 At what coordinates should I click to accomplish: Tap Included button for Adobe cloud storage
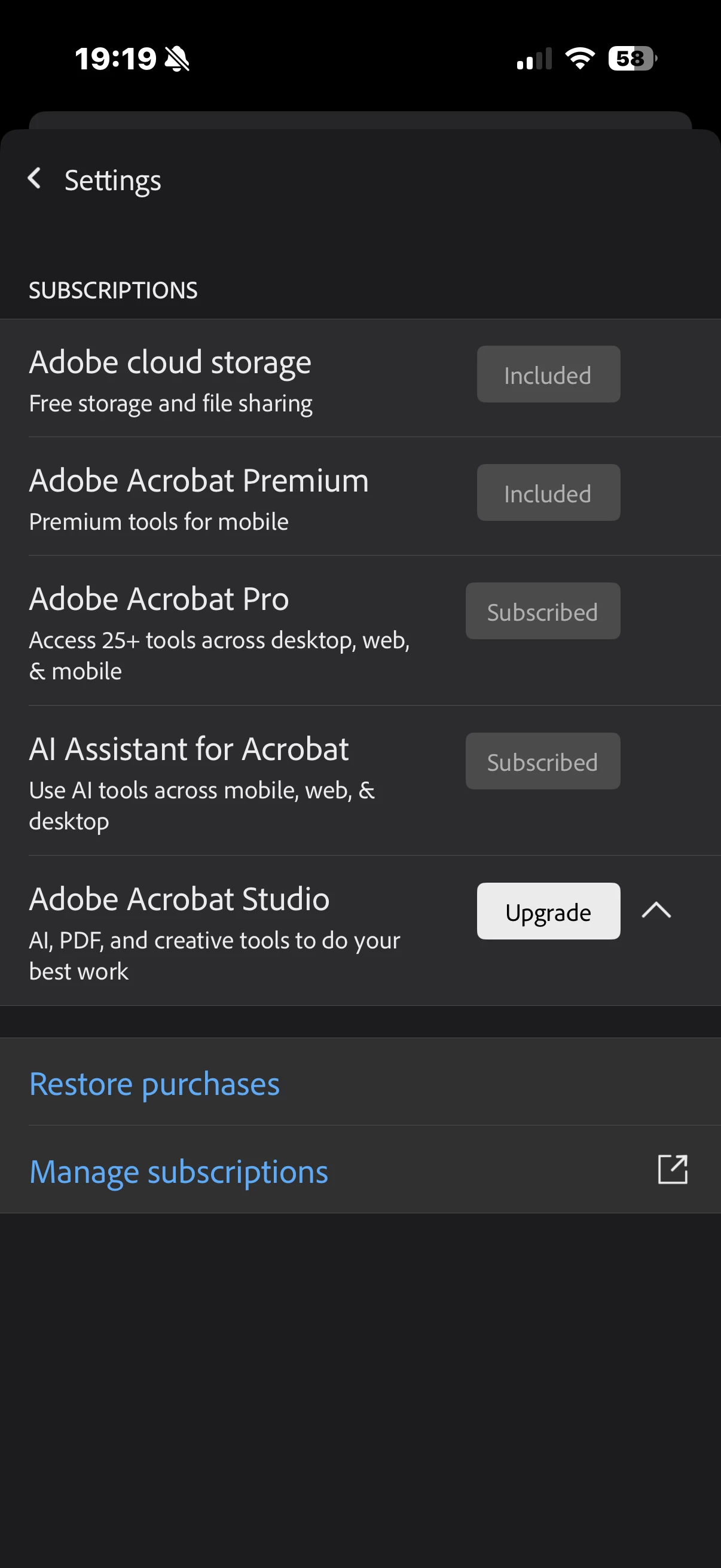548,374
